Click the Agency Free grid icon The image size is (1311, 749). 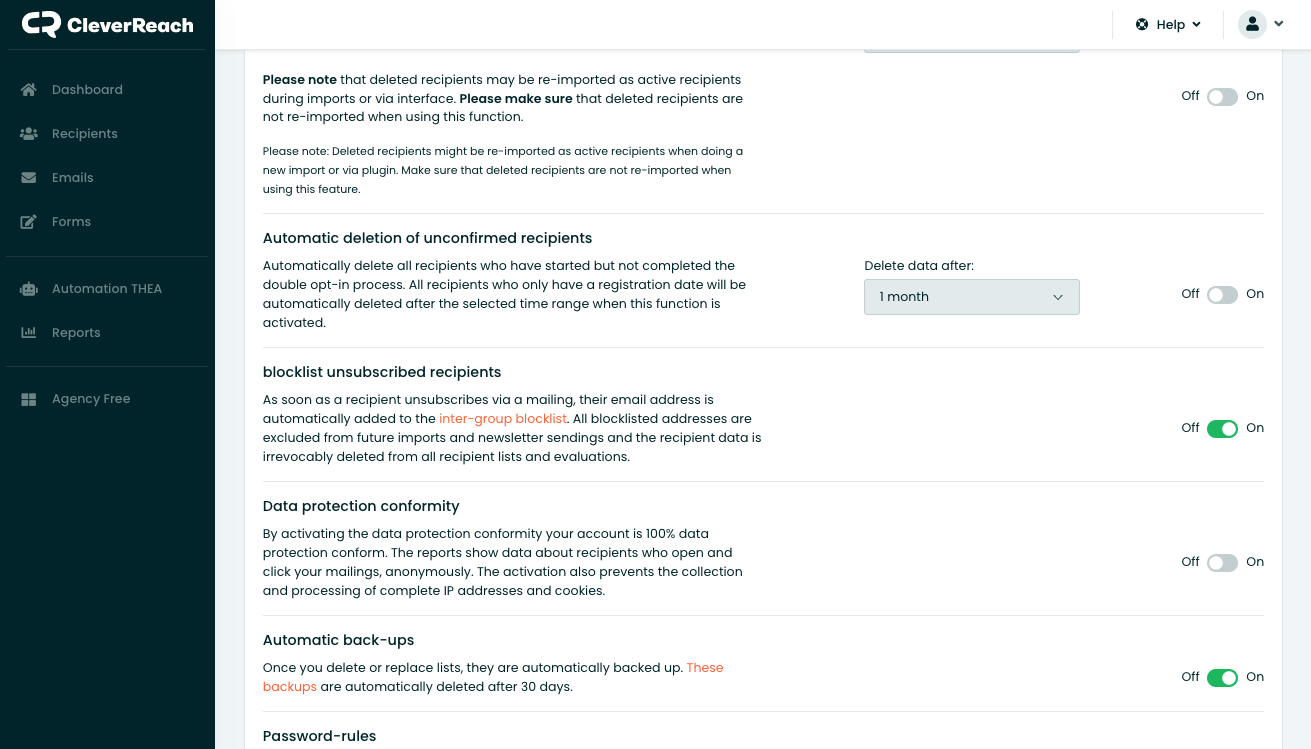pos(29,398)
